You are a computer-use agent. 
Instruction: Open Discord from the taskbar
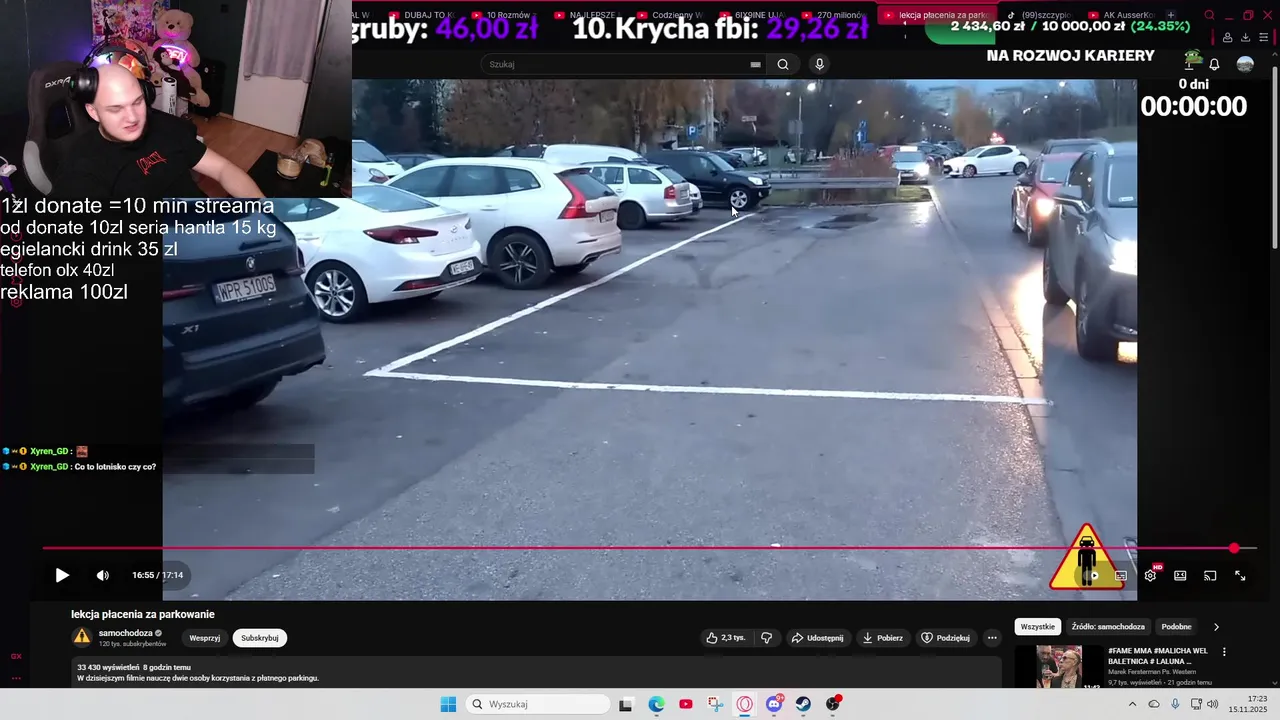point(774,704)
